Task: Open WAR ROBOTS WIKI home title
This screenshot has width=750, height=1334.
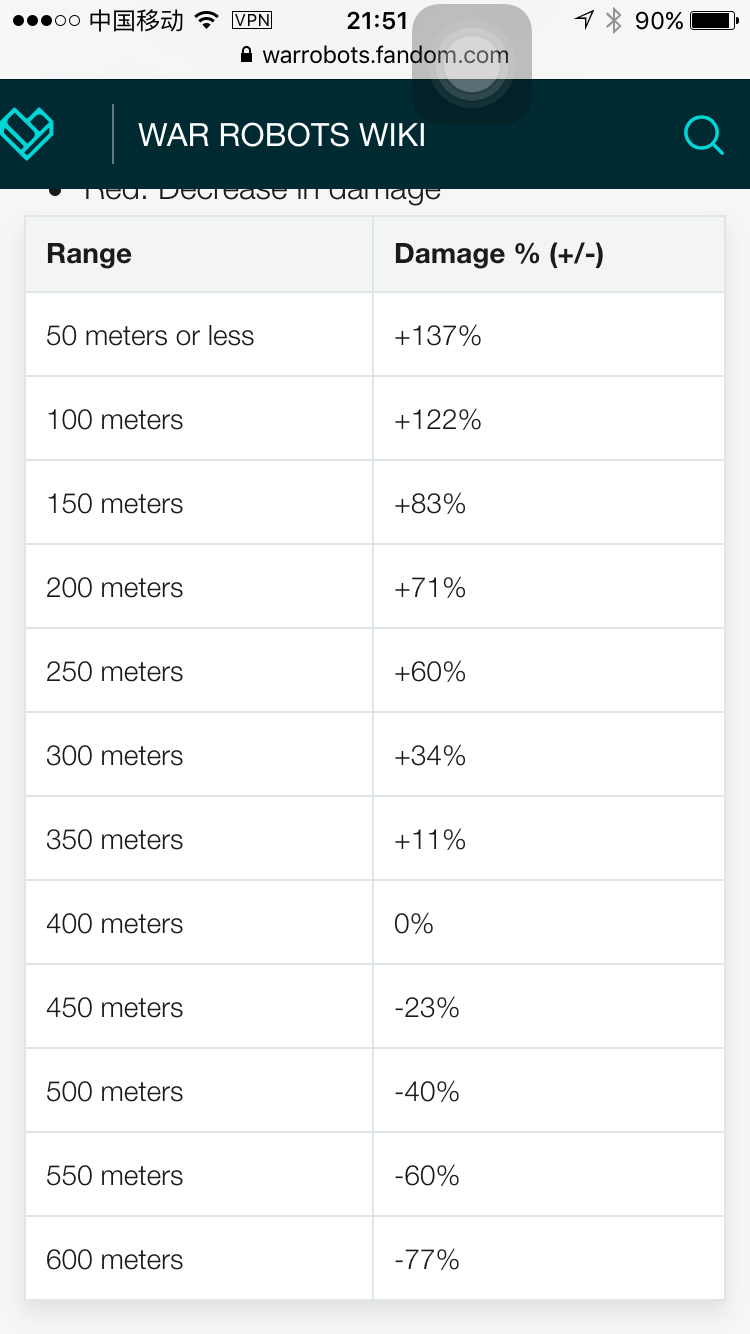Action: coord(282,135)
